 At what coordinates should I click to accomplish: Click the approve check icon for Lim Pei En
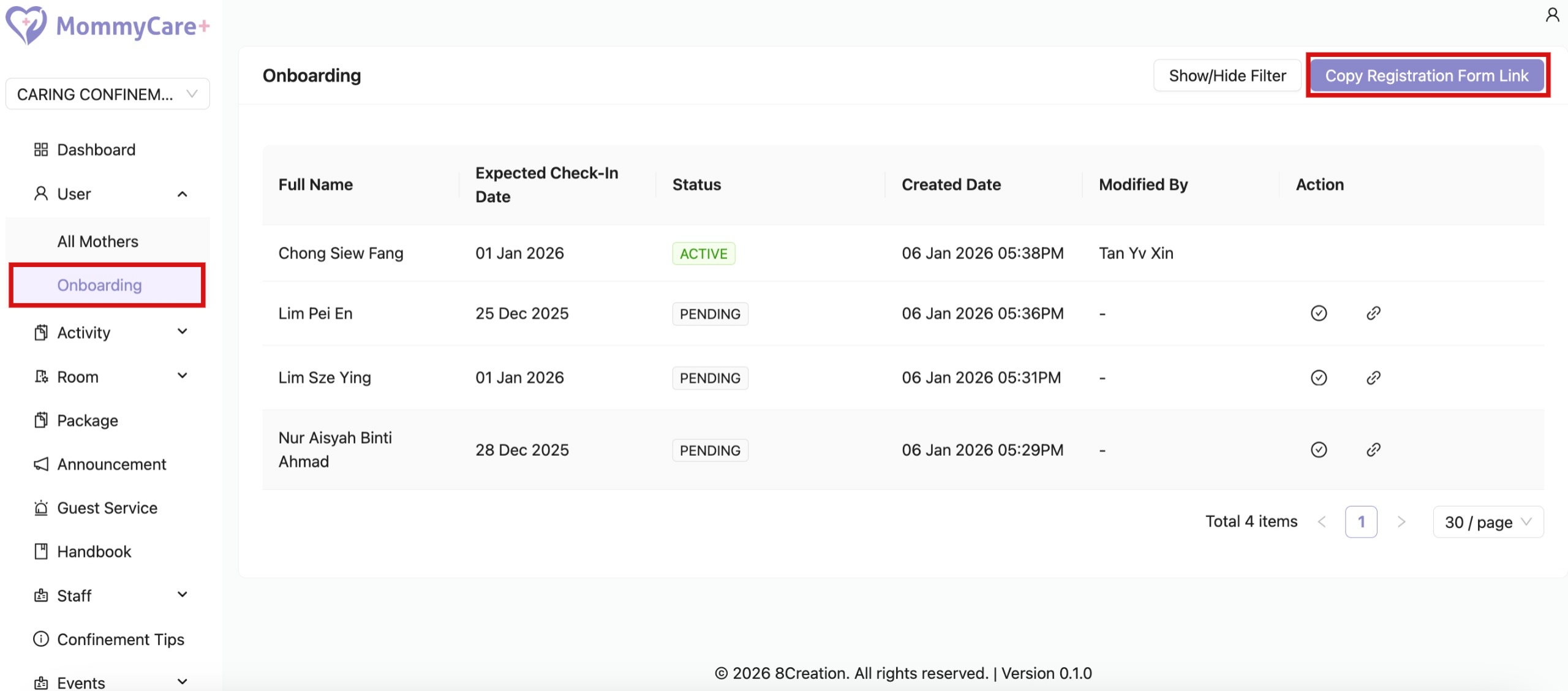1319,313
